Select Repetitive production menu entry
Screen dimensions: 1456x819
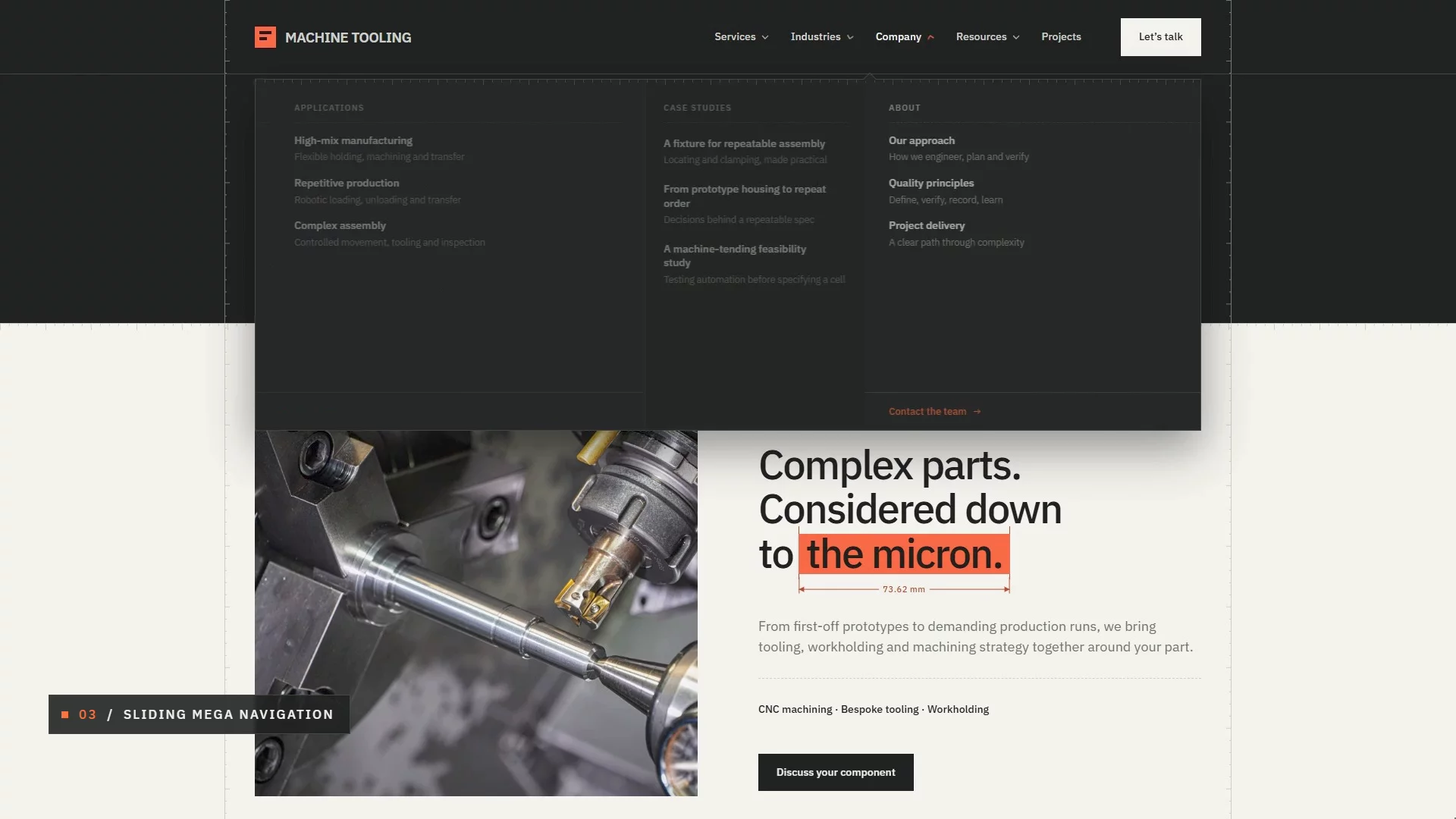pos(378,191)
